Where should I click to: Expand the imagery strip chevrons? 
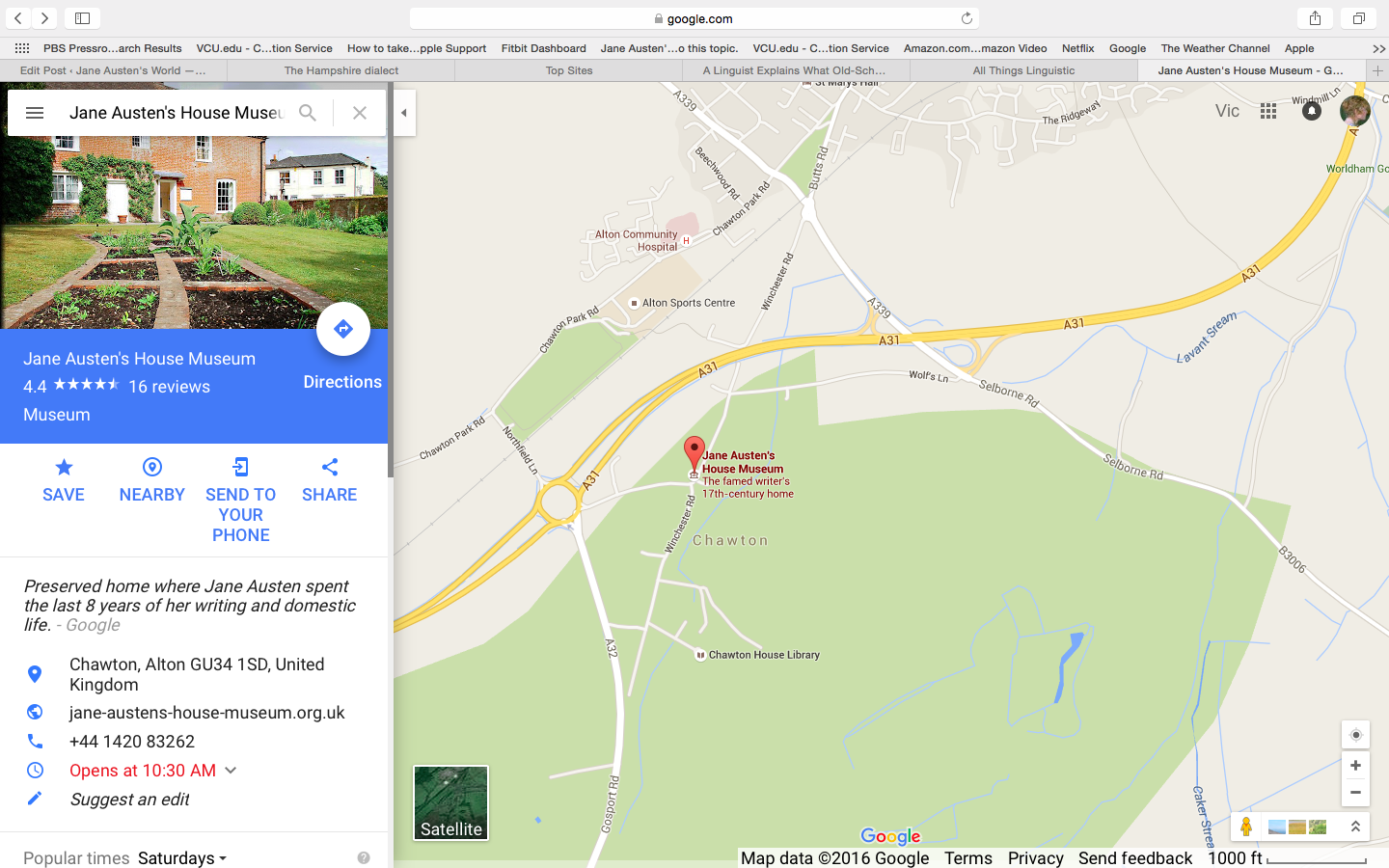point(1355,827)
